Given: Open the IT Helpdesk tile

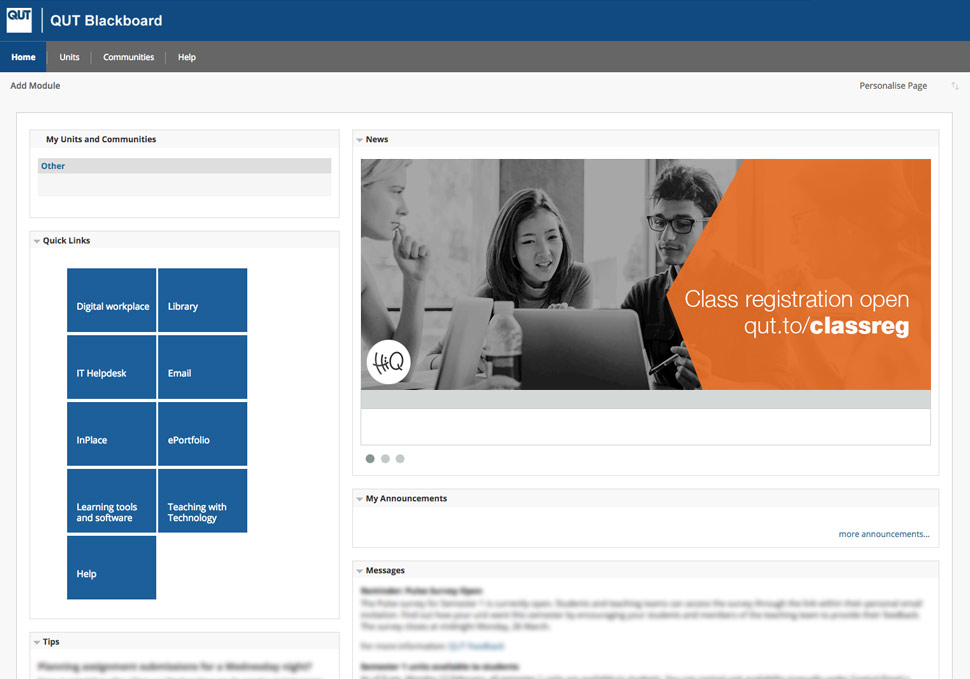Looking at the screenshot, I should click(111, 366).
